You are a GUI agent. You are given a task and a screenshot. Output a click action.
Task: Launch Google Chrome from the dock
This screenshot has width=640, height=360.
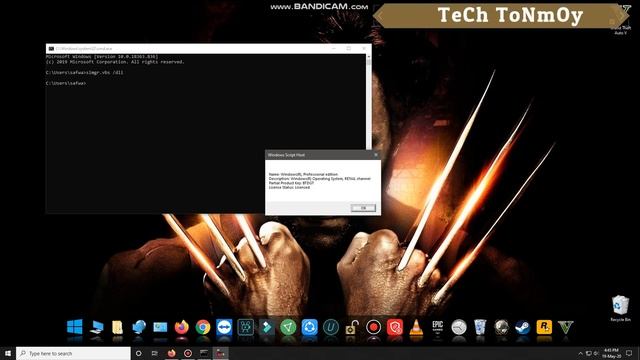[x=203, y=327]
